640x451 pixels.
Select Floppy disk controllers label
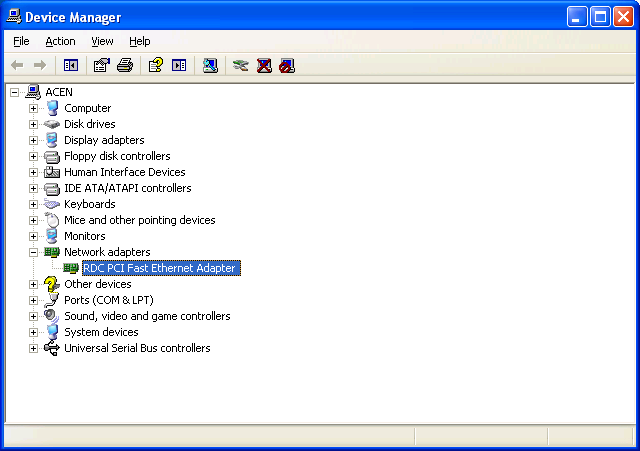pos(117,156)
